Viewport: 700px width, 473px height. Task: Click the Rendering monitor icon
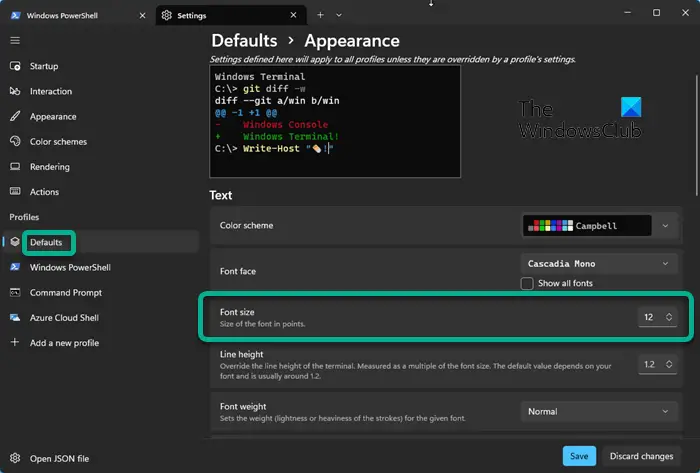point(15,166)
